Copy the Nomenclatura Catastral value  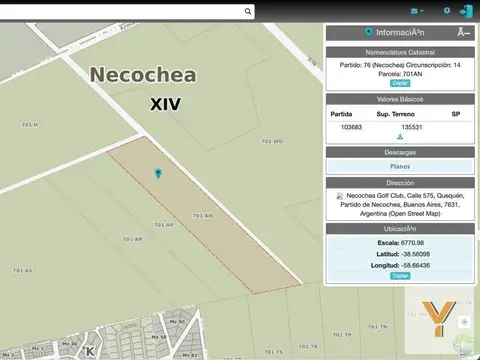(x=400, y=83)
